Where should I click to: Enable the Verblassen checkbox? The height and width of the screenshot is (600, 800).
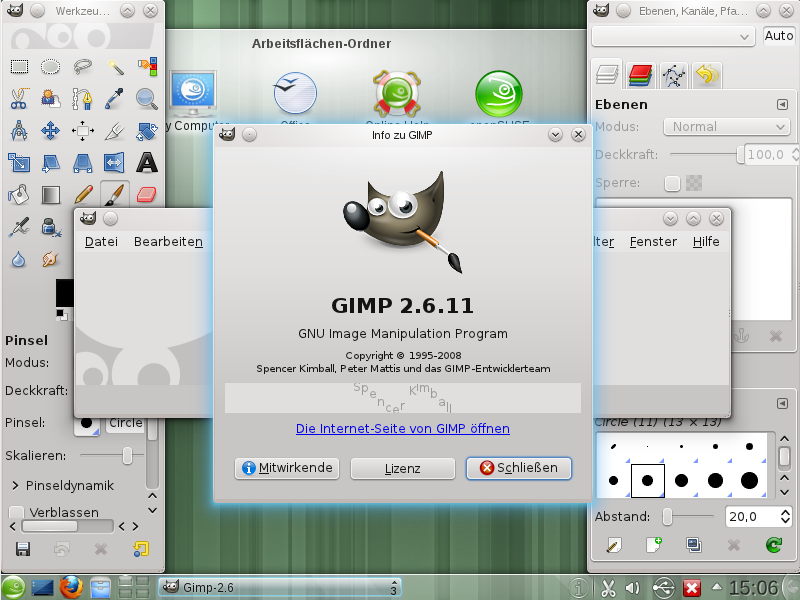pyautogui.click(x=16, y=512)
